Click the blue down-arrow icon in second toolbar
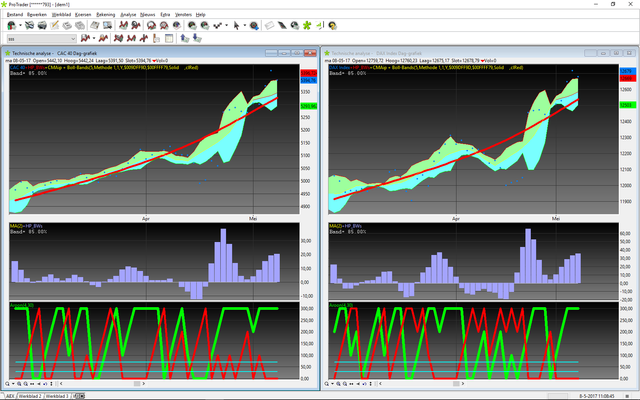This screenshot has width=640, height=400. pos(198,38)
